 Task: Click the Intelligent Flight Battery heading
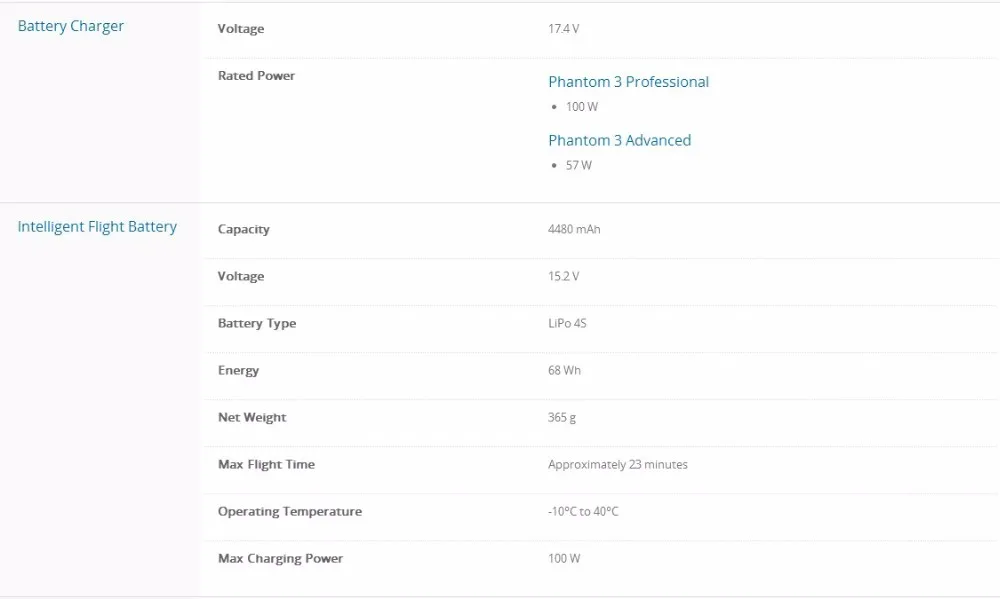97,227
